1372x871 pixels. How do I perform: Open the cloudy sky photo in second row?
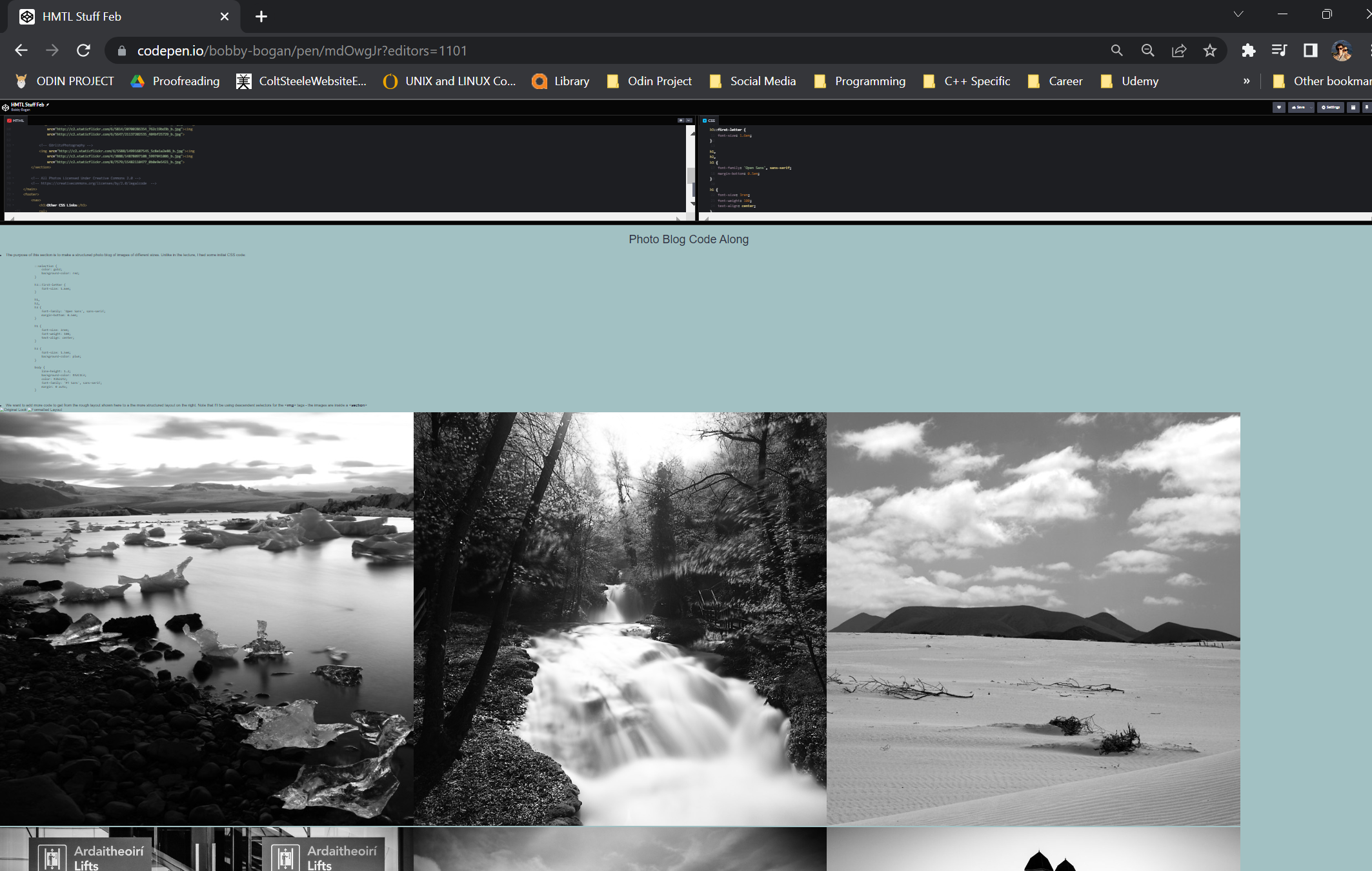click(620, 849)
